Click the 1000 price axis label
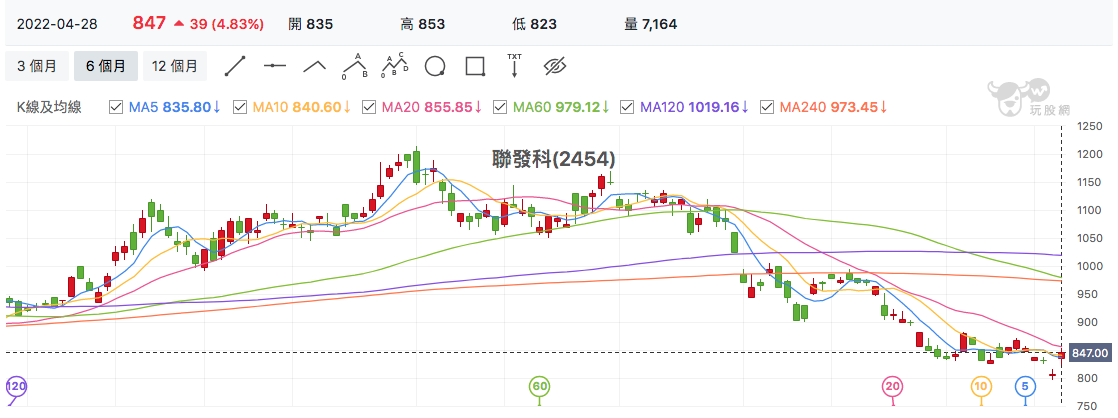The height and width of the screenshot is (418, 1118). click(1089, 266)
